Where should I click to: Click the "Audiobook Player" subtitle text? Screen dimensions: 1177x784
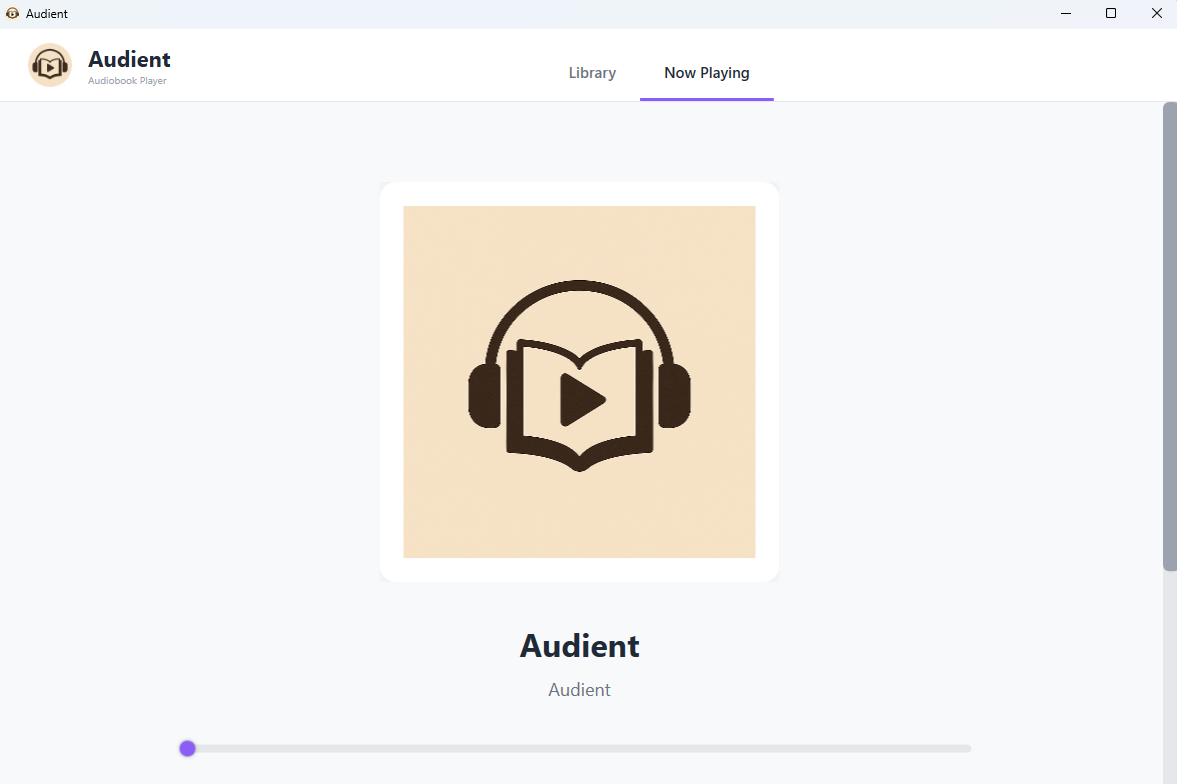pyautogui.click(x=127, y=80)
